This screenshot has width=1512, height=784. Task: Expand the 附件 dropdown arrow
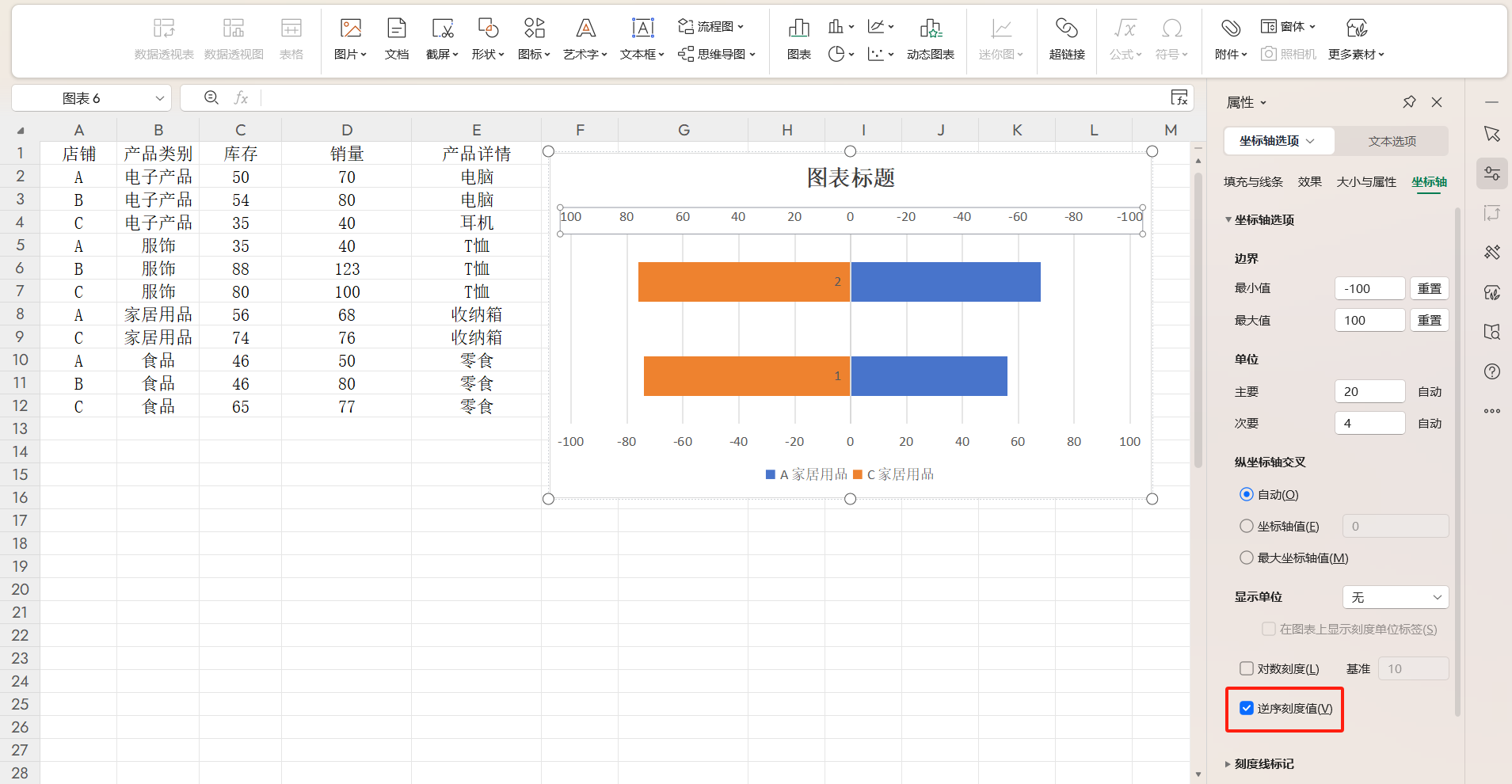[1244, 55]
